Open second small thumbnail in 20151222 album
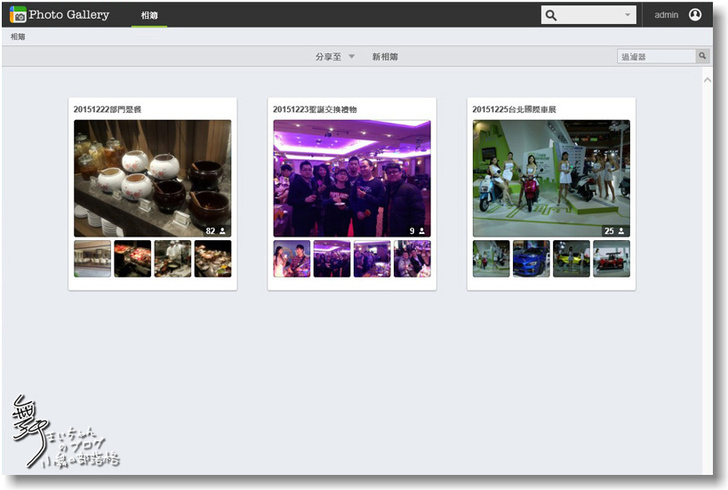This screenshot has width=728, height=490. [132, 259]
